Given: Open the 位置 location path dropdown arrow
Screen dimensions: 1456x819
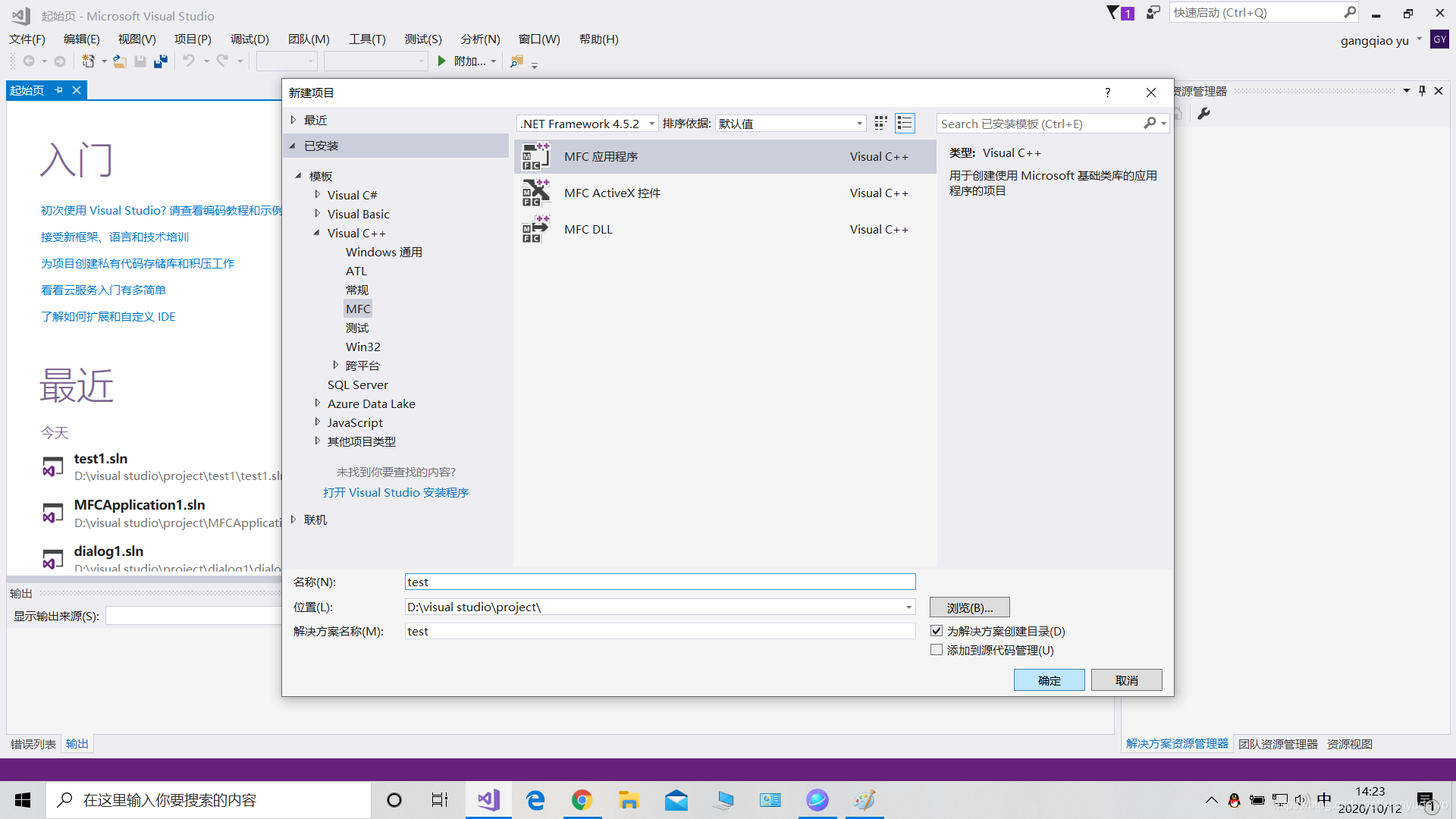Looking at the screenshot, I should [x=908, y=607].
